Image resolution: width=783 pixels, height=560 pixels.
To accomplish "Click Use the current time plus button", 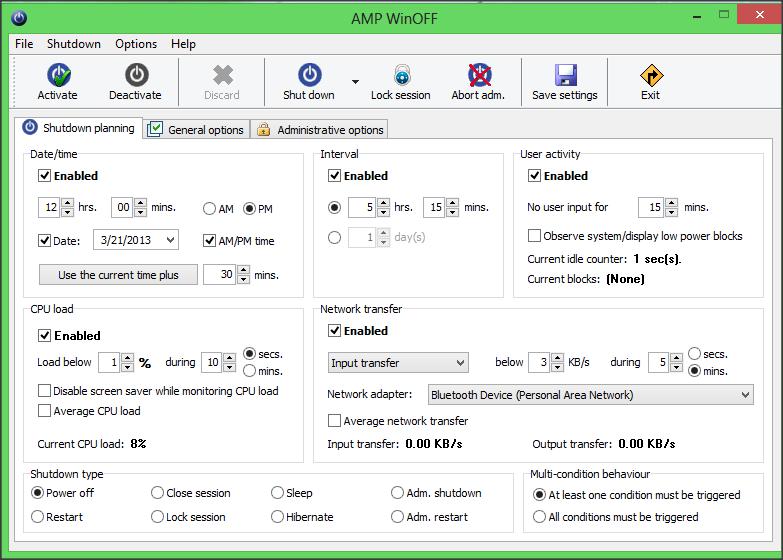I will click(118, 275).
